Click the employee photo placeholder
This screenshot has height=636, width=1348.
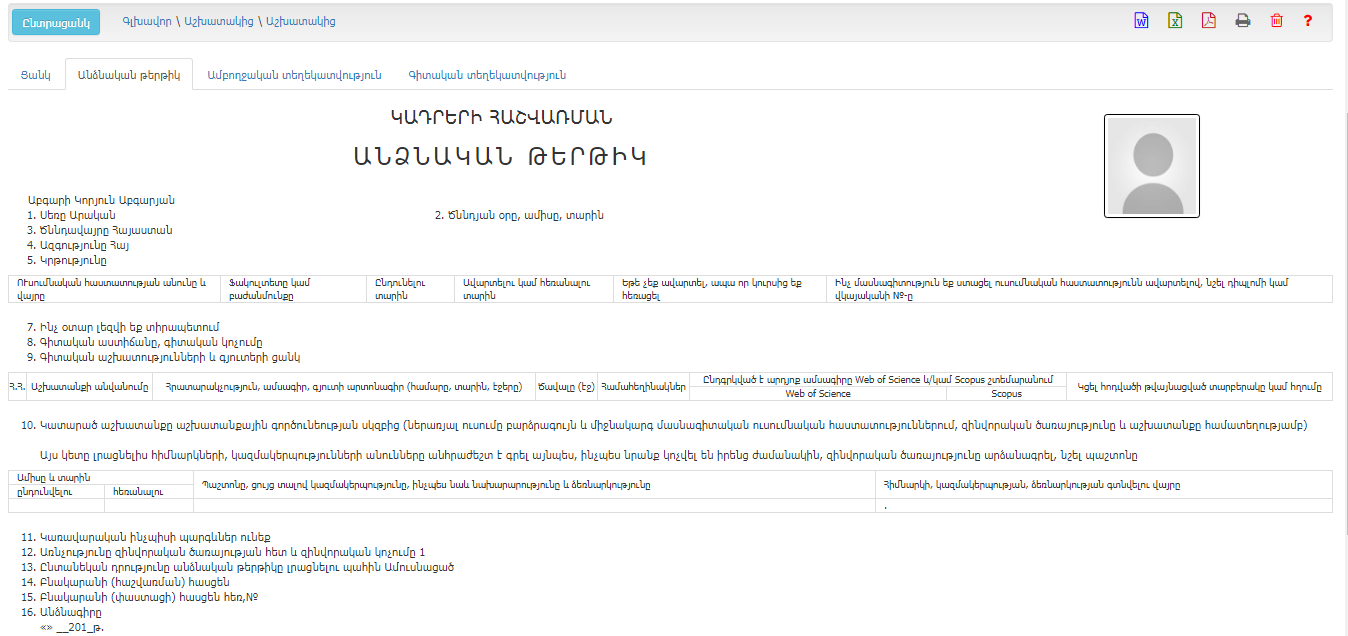(x=1151, y=166)
